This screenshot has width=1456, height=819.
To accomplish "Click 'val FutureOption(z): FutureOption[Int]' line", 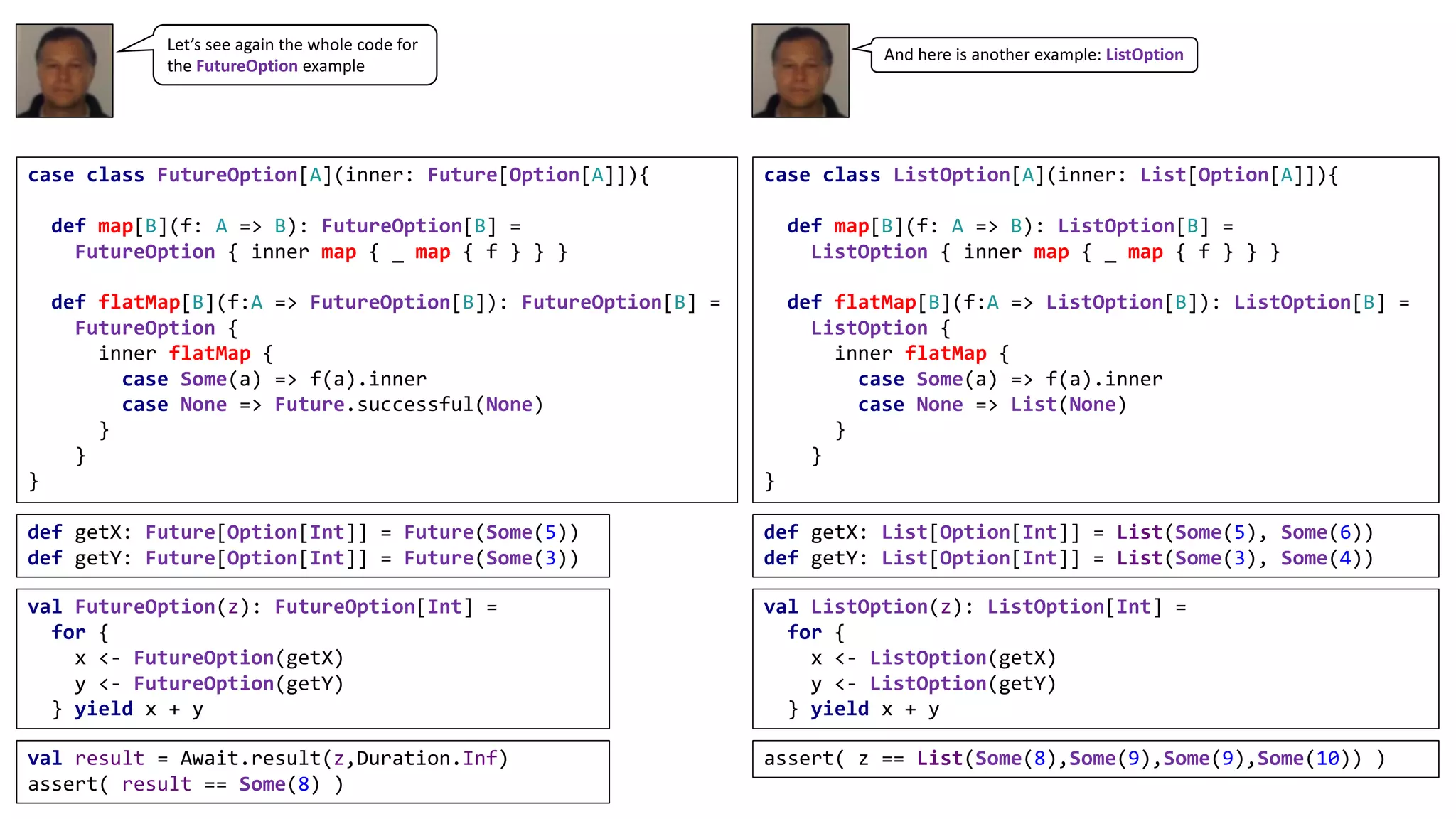I will click(x=262, y=607).
